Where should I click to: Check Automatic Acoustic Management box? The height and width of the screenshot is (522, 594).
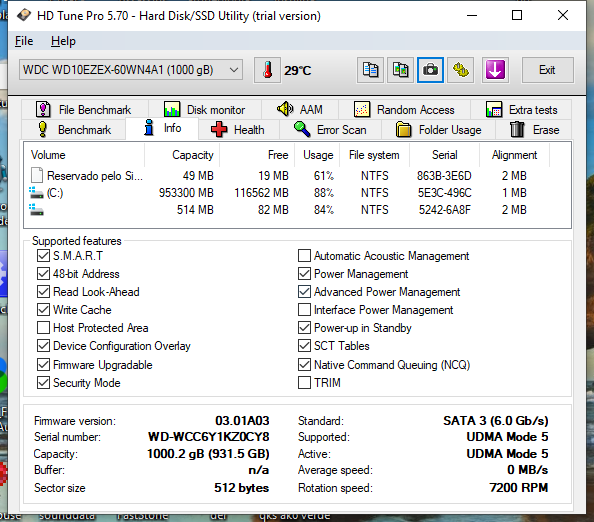(x=304, y=256)
